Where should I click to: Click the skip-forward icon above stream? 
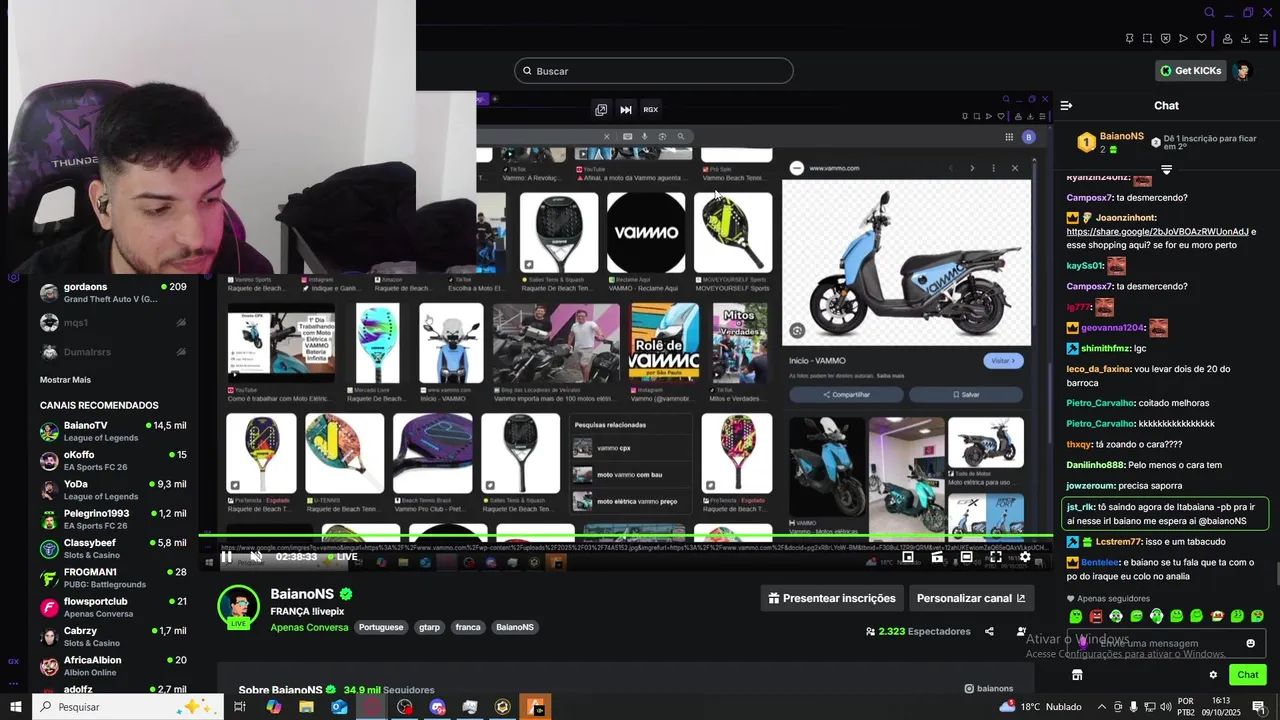pos(626,110)
